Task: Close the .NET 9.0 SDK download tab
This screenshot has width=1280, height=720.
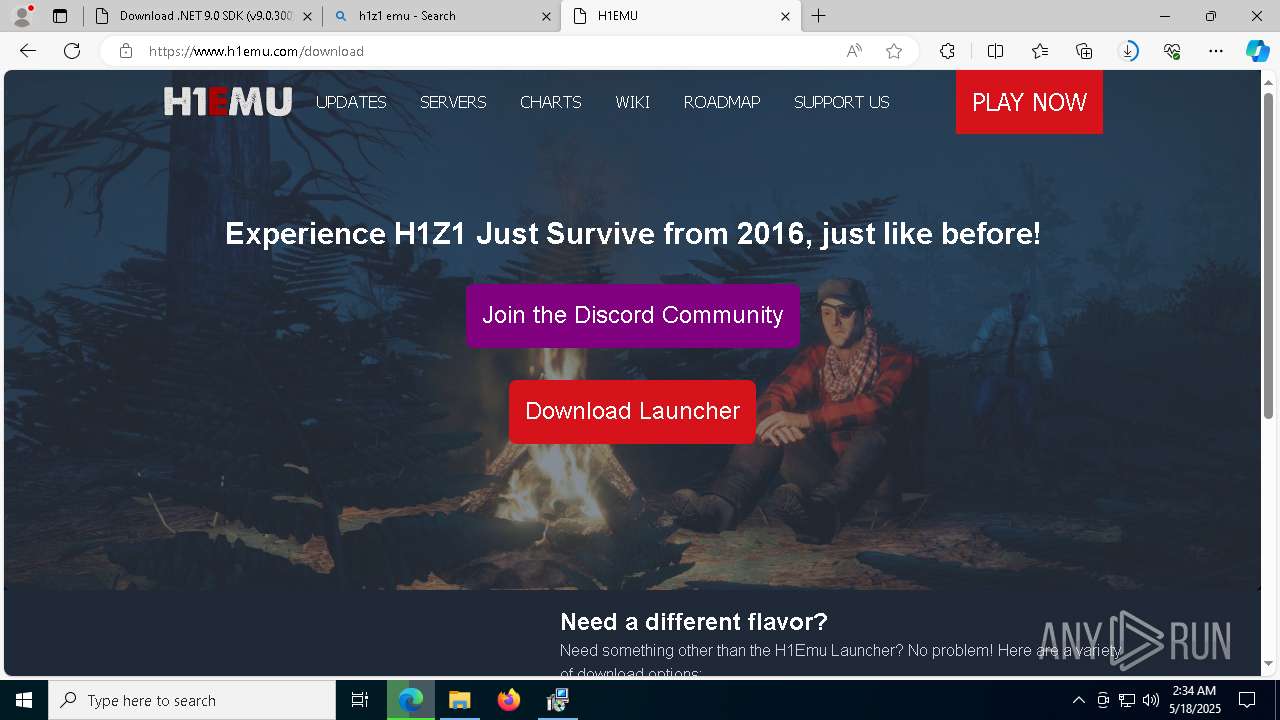Action: coord(307,16)
